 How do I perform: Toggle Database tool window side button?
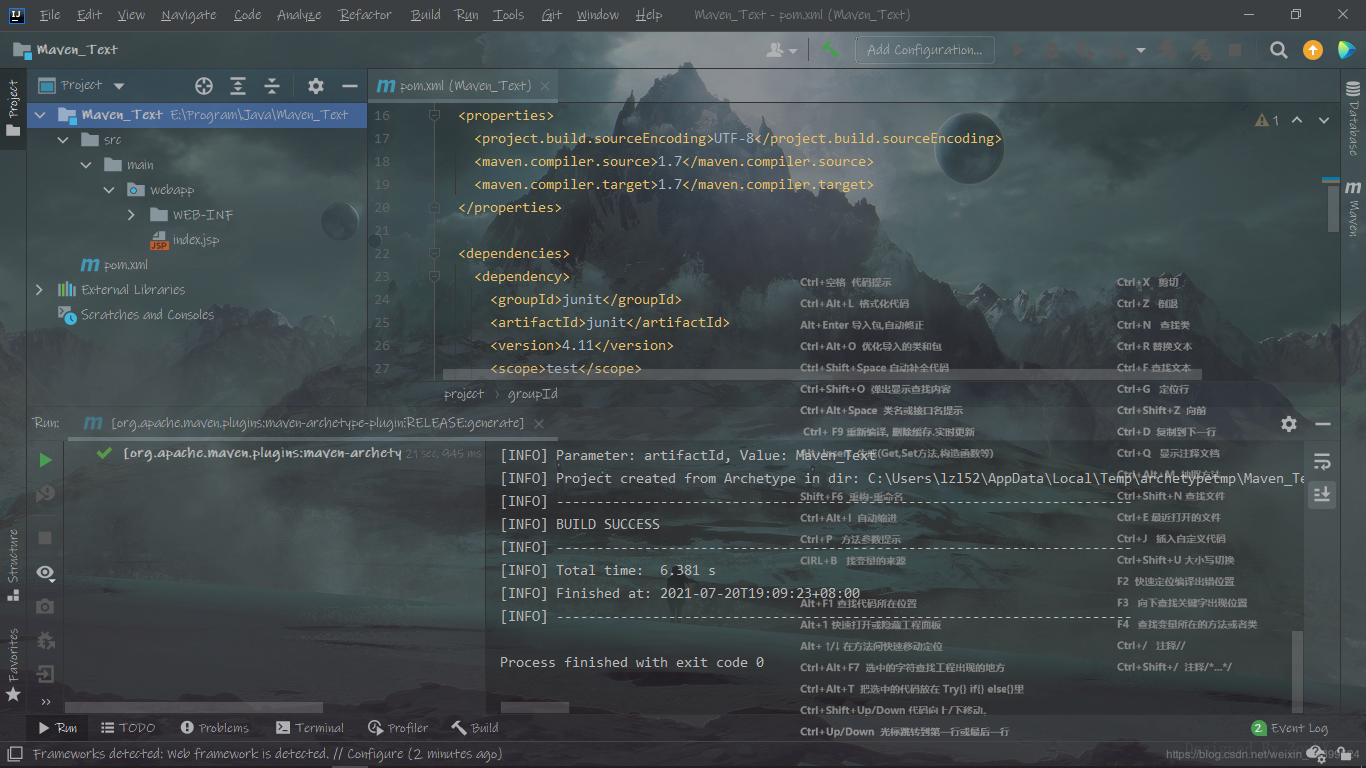click(1353, 118)
